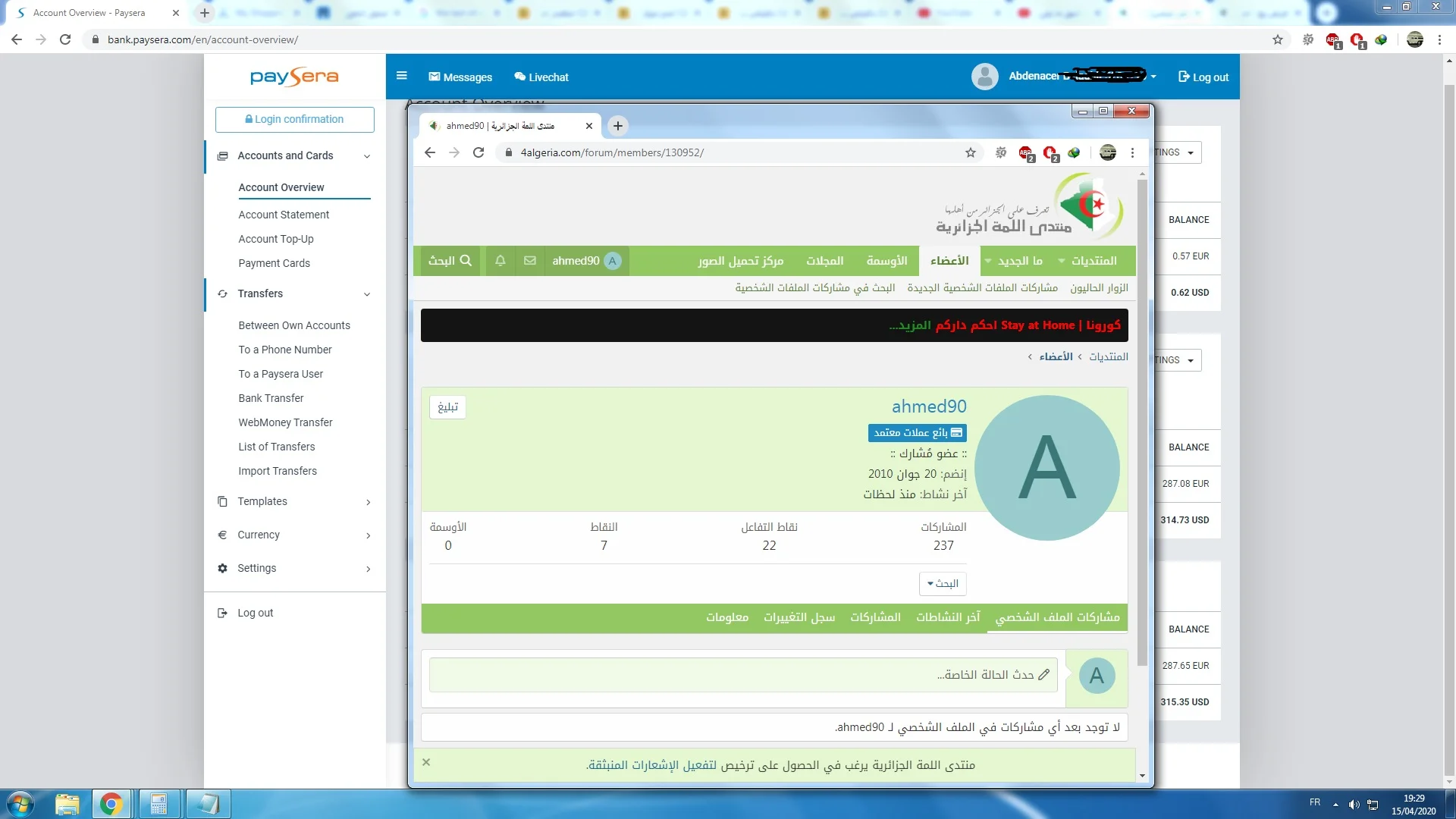Bookmark the forum page with star icon

tap(971, 152)
